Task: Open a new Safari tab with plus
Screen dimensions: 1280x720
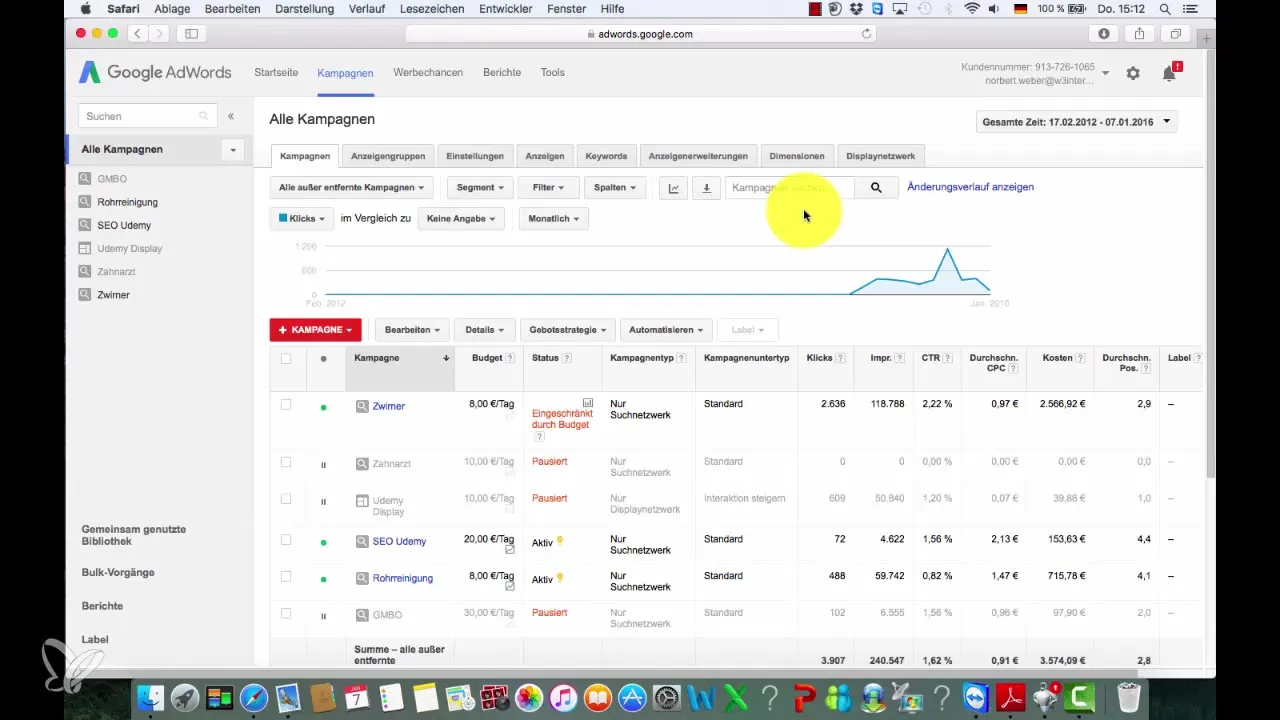Action: pyautogui.click(x=1207, y=39)
